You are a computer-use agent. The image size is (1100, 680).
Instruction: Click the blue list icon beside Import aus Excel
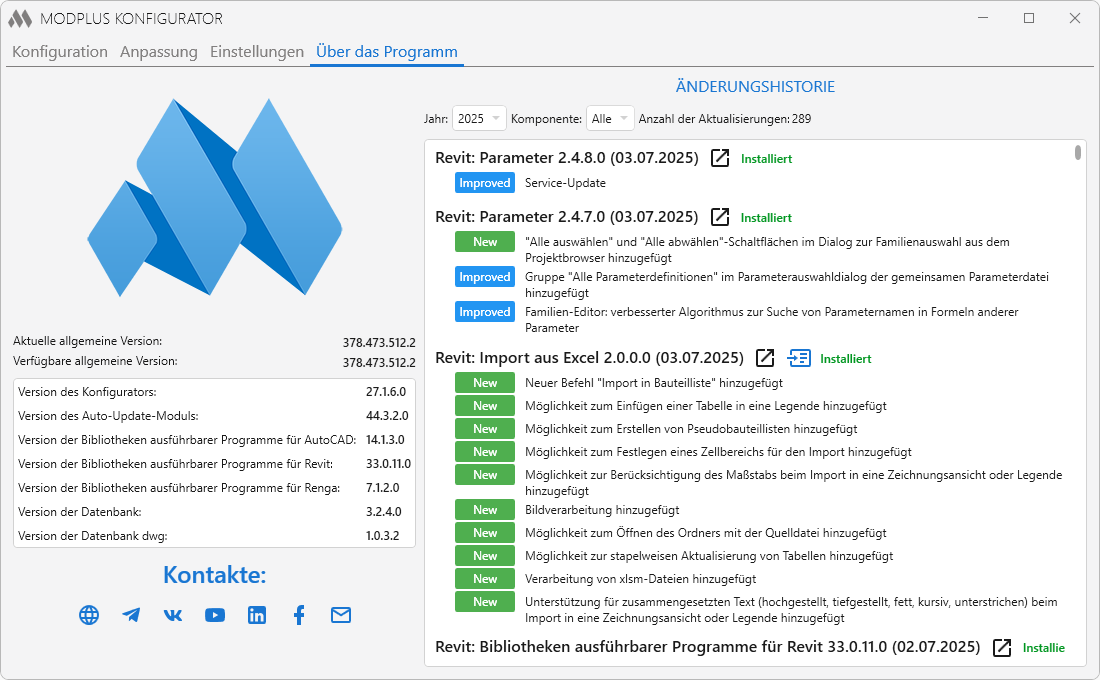tap(799, 358)
